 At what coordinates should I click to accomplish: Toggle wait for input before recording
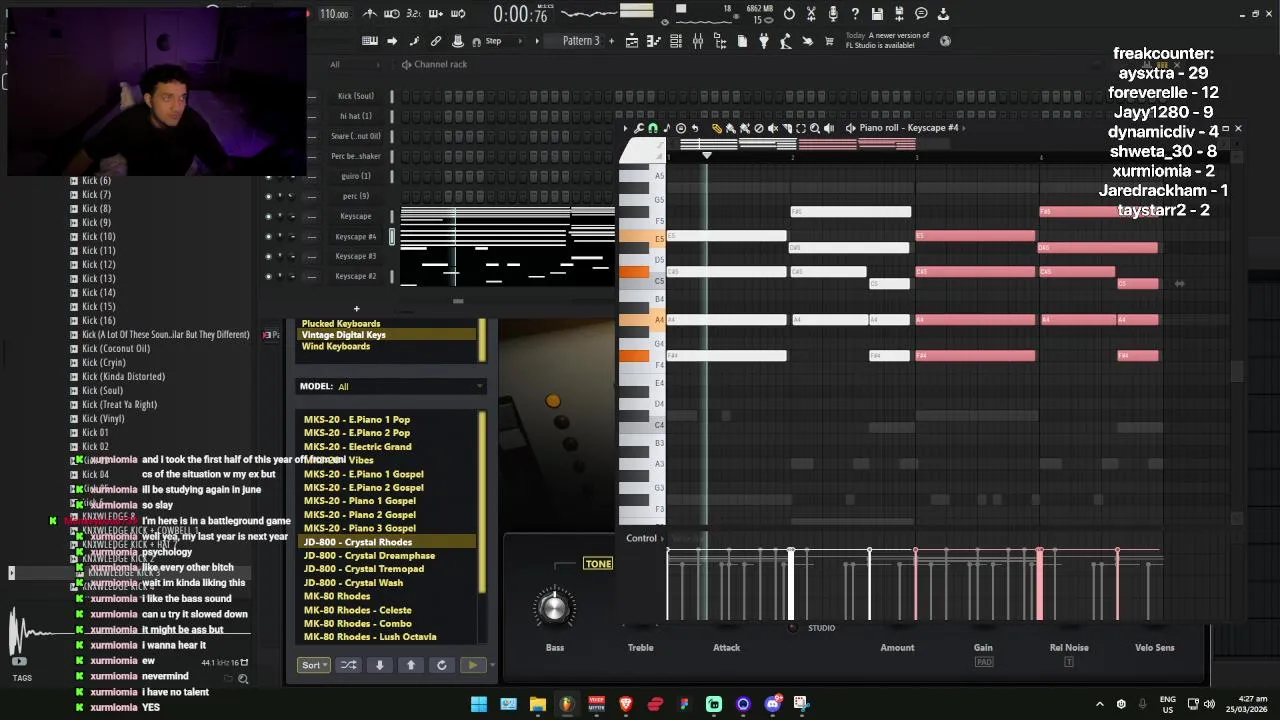click(x=391, y=14)
